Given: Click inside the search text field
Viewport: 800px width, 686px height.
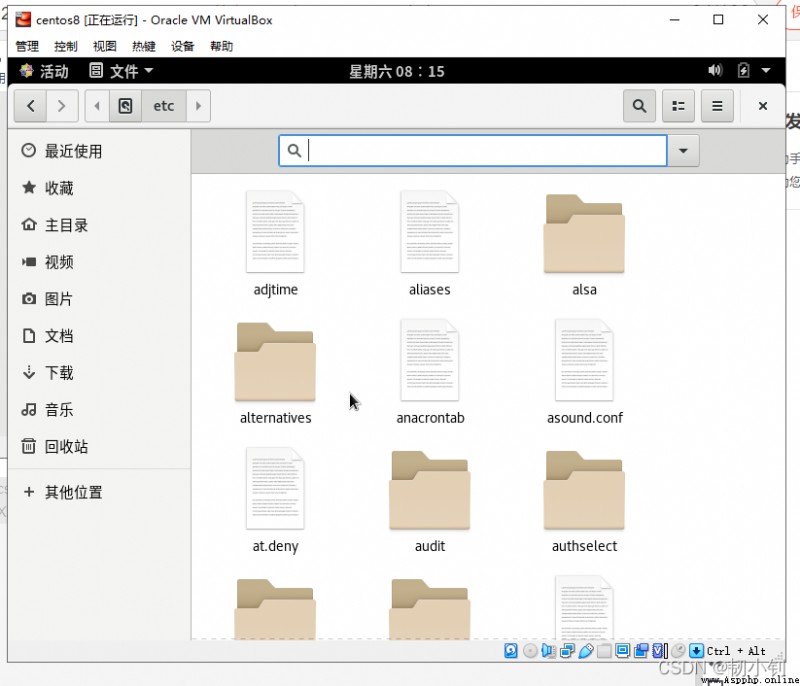Looking at the screenshot, I should click(x=472, y=150).
